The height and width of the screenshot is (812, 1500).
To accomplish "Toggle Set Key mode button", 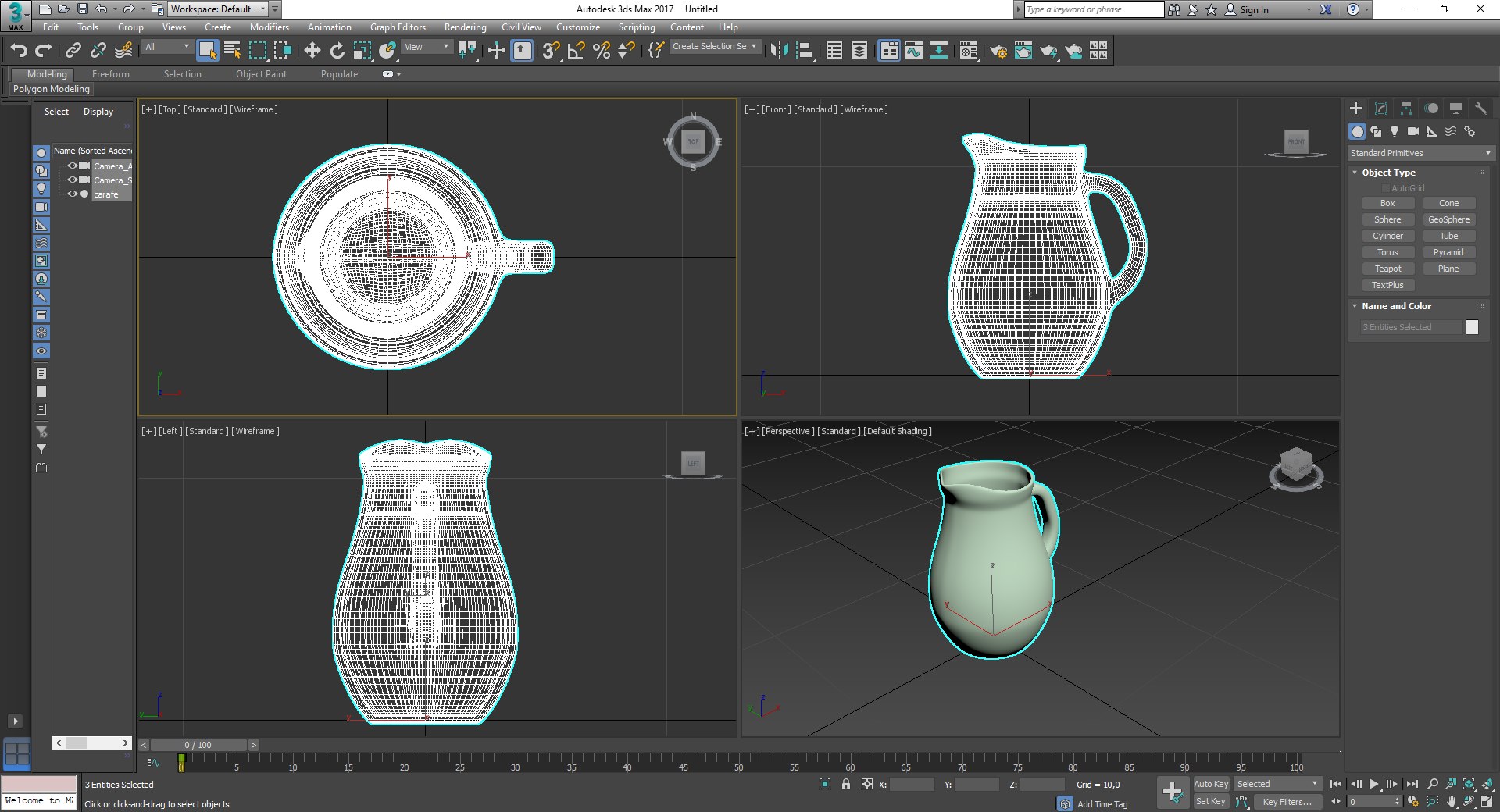I will [1211, 801].
